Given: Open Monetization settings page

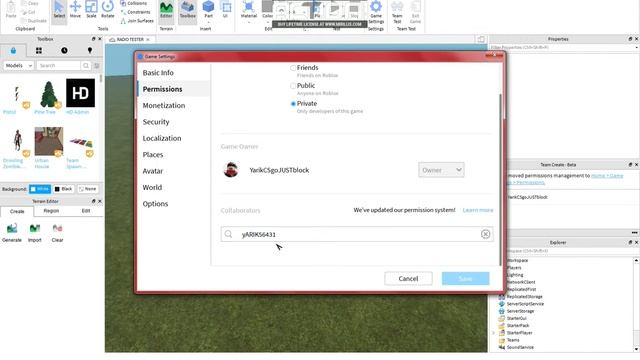Looking at the screenshot, I should (x=164, y=105).
